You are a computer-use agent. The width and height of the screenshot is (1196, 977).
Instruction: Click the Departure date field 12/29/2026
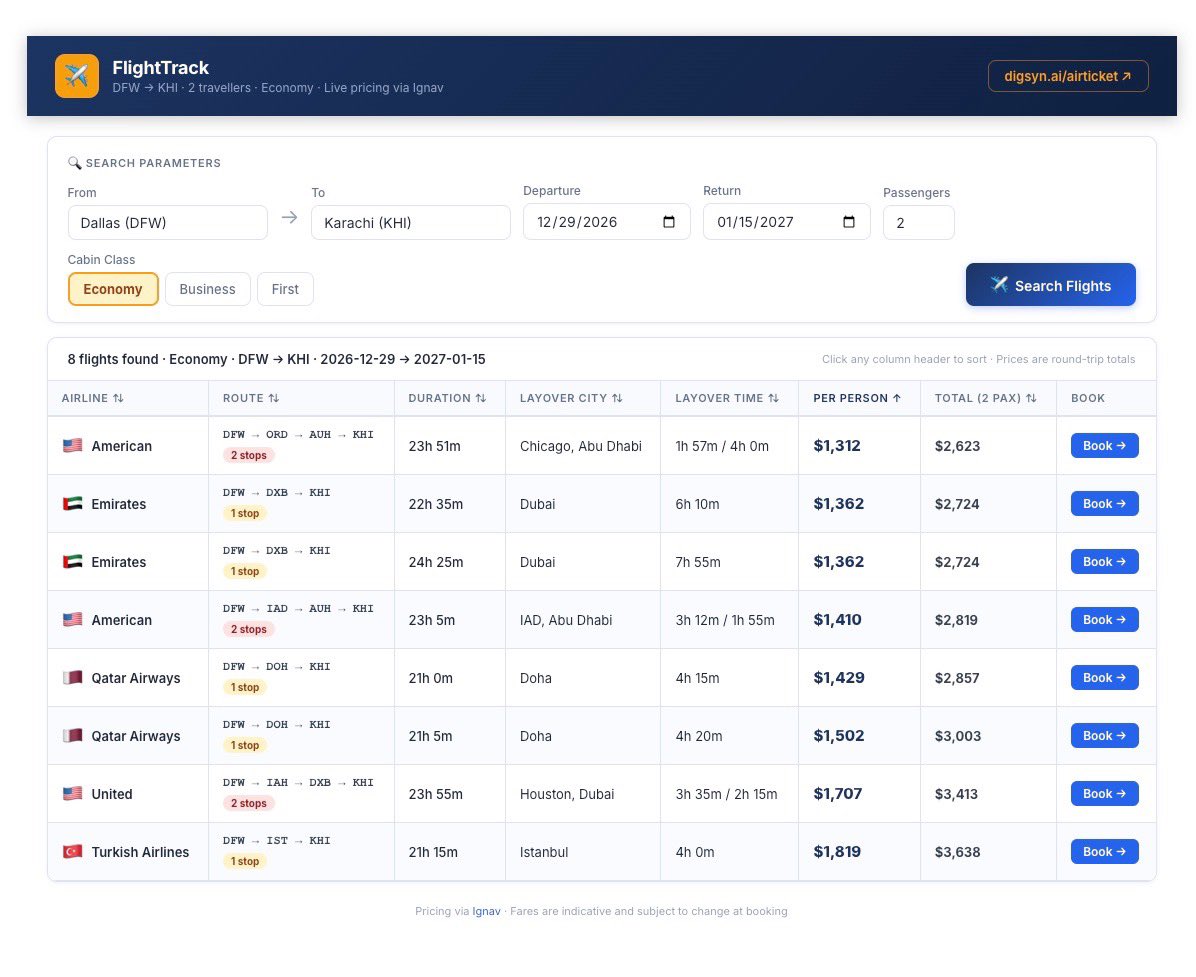[x=606, y=222]
